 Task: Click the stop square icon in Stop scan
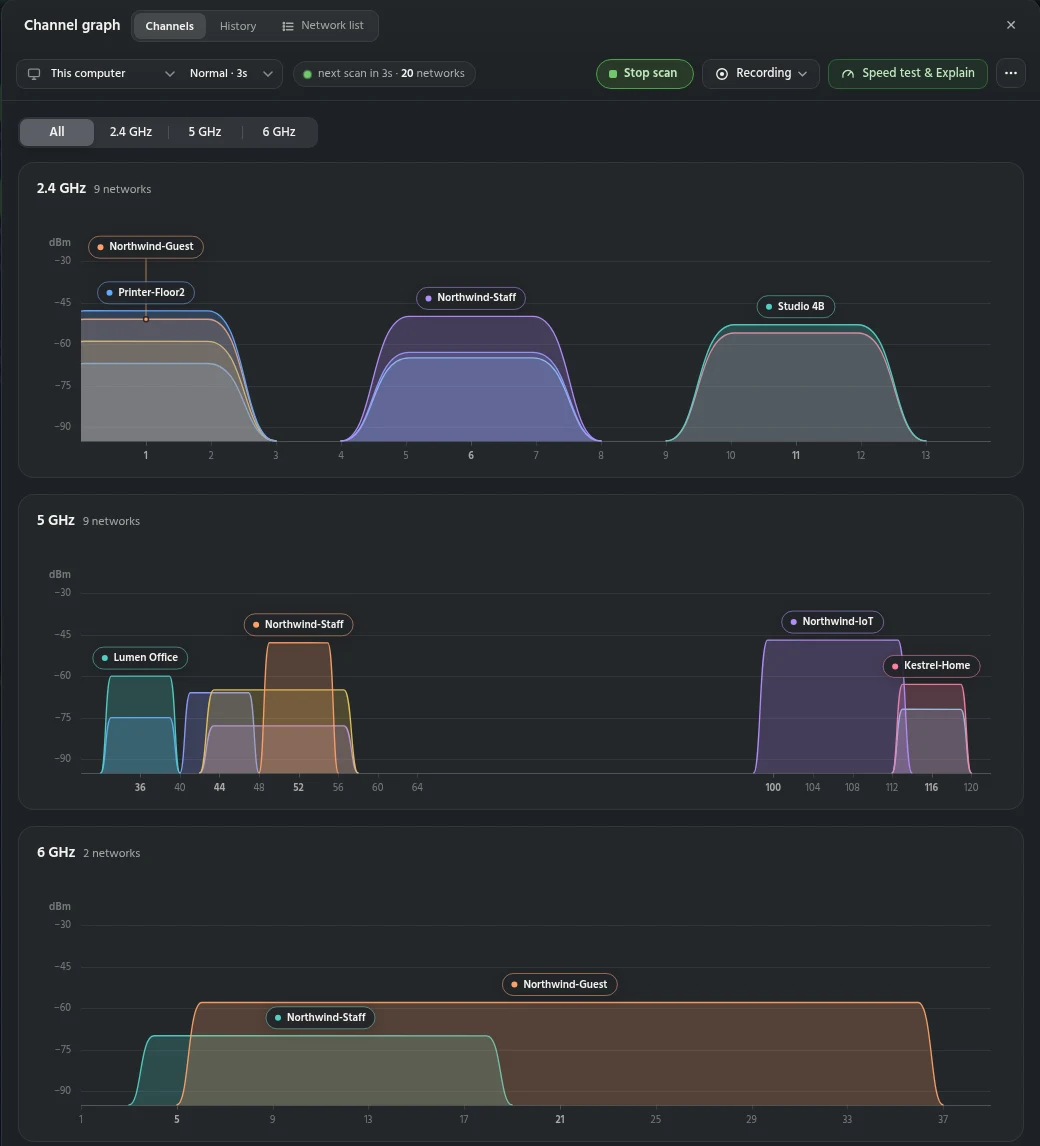(x=613, y=74)
